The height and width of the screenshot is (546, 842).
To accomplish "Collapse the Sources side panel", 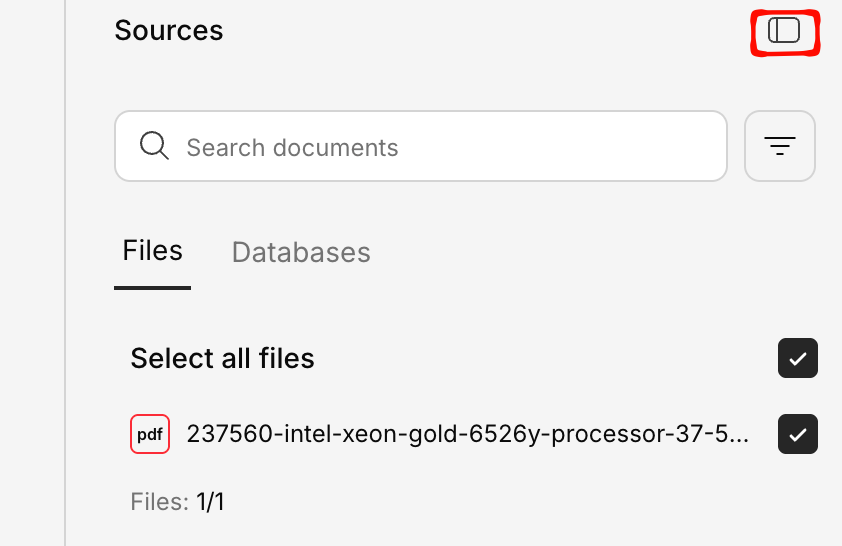I will [x=784, y=31].
